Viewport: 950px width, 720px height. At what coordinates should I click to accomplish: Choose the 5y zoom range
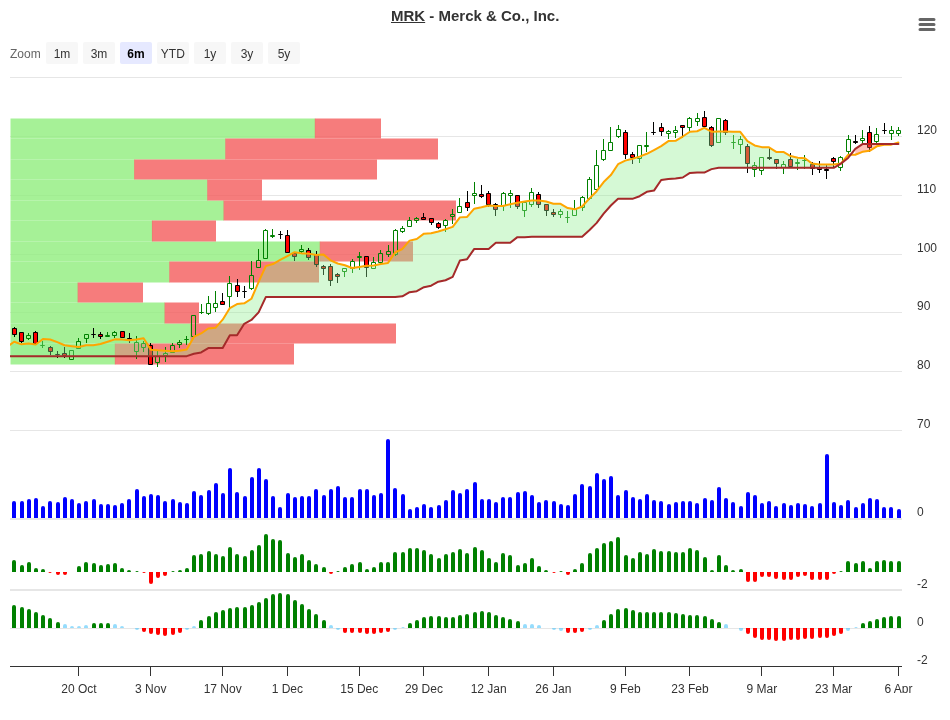click(x=284, y=53)
